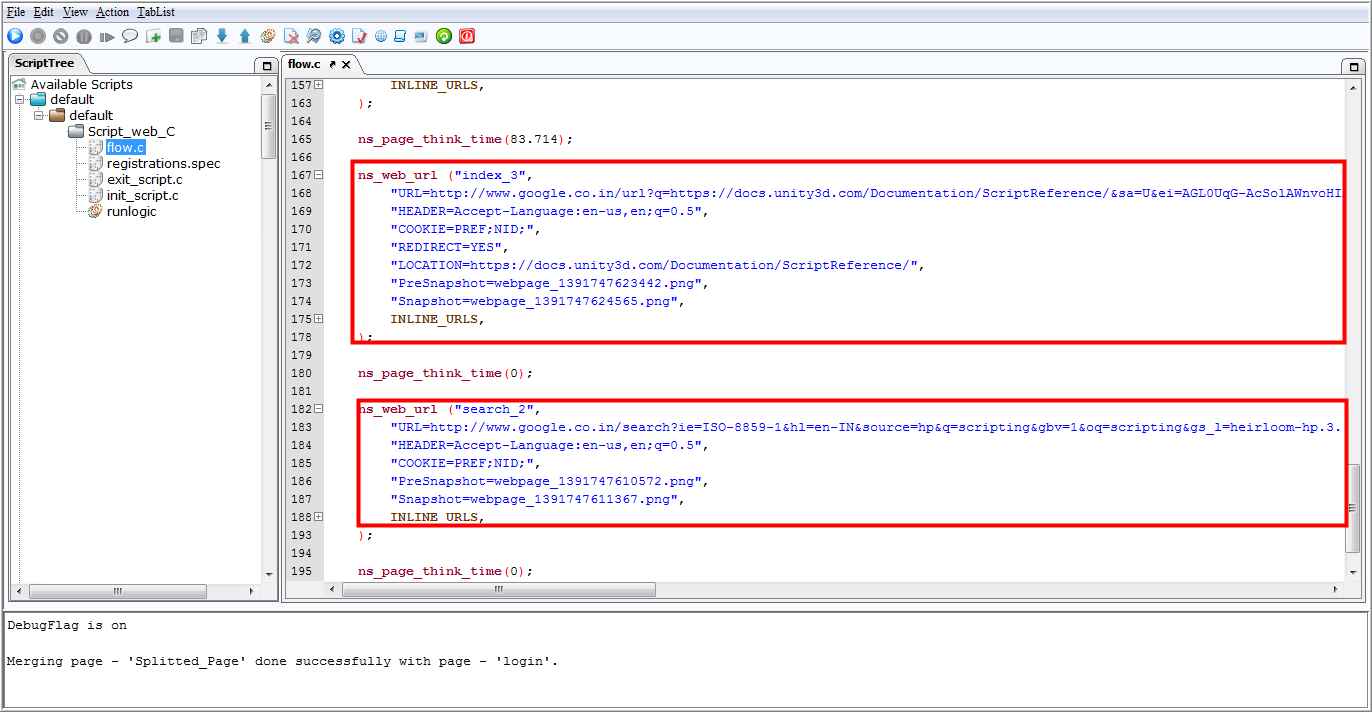This screenshot has width=1372, height=712.
Task: Close the flow.c editor tab
Action: coord(347,64)
